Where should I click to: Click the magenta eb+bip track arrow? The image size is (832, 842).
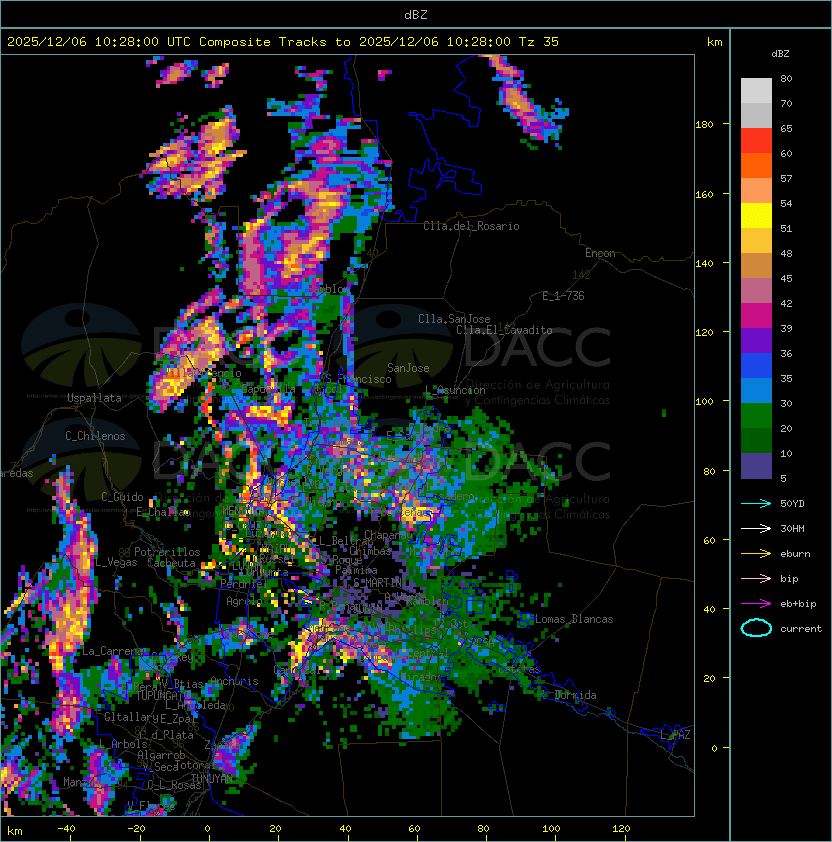756,604
